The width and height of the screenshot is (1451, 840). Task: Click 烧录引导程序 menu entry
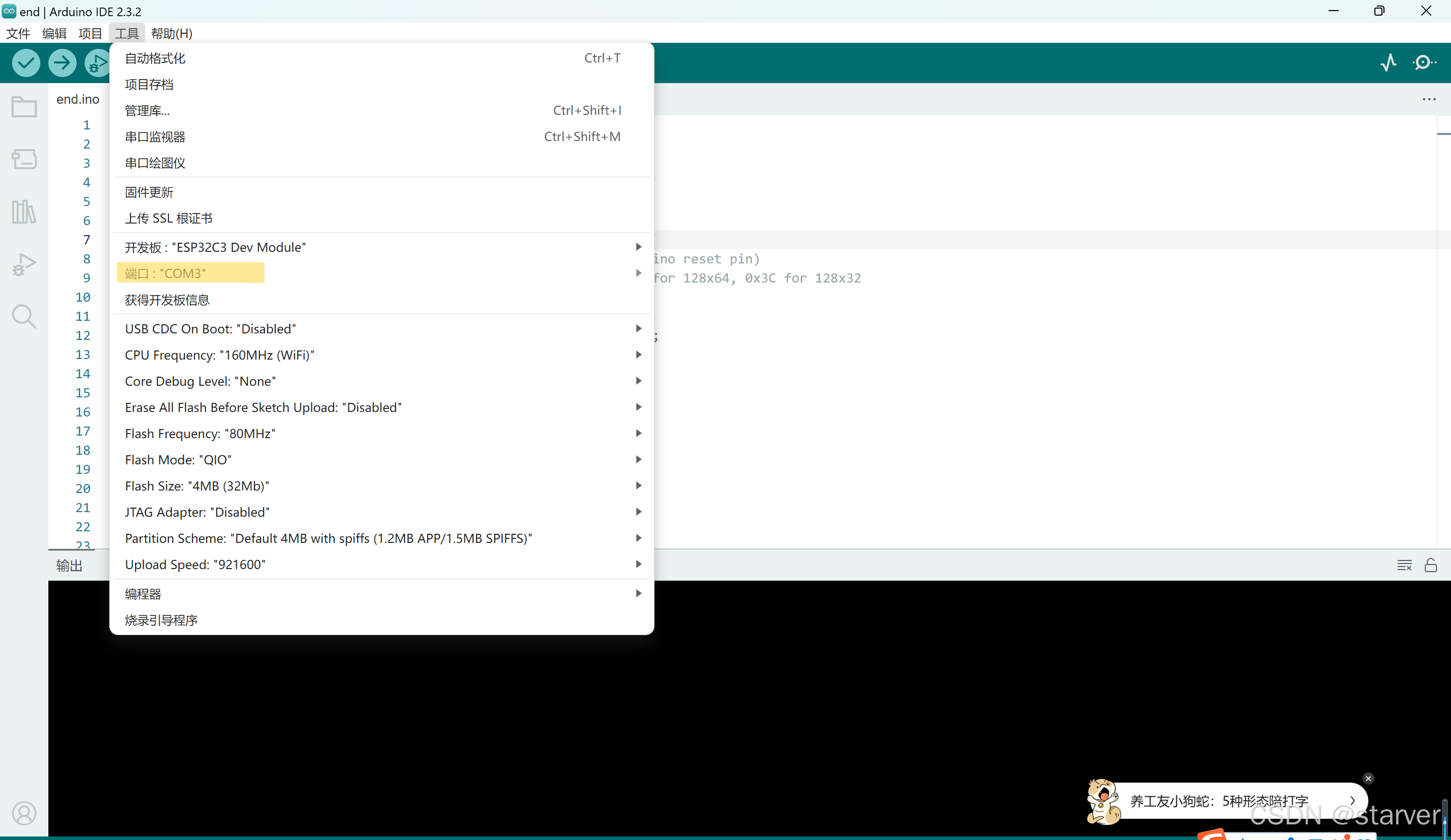tap(382, 620)
